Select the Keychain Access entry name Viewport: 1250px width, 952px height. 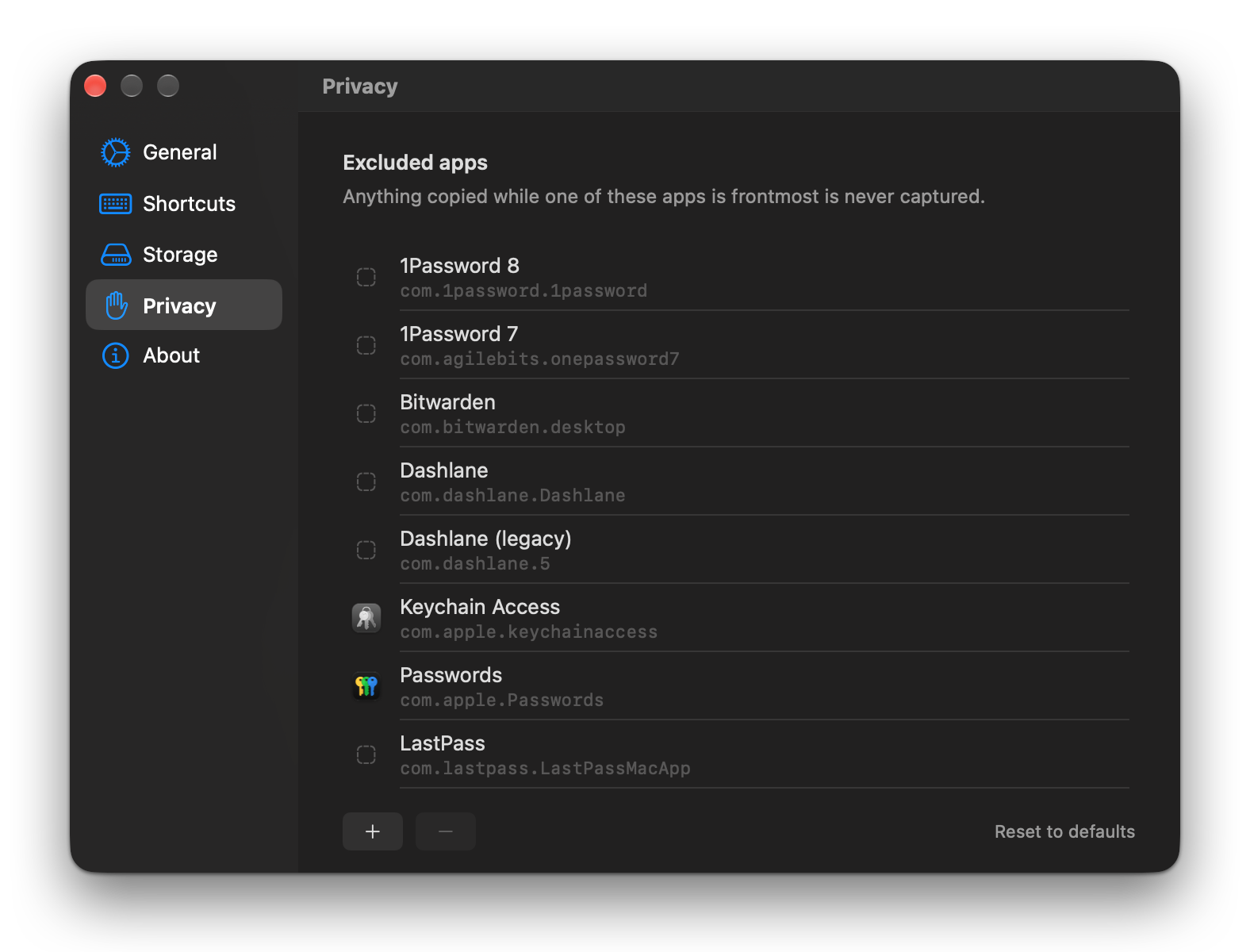tap(480, 607)
